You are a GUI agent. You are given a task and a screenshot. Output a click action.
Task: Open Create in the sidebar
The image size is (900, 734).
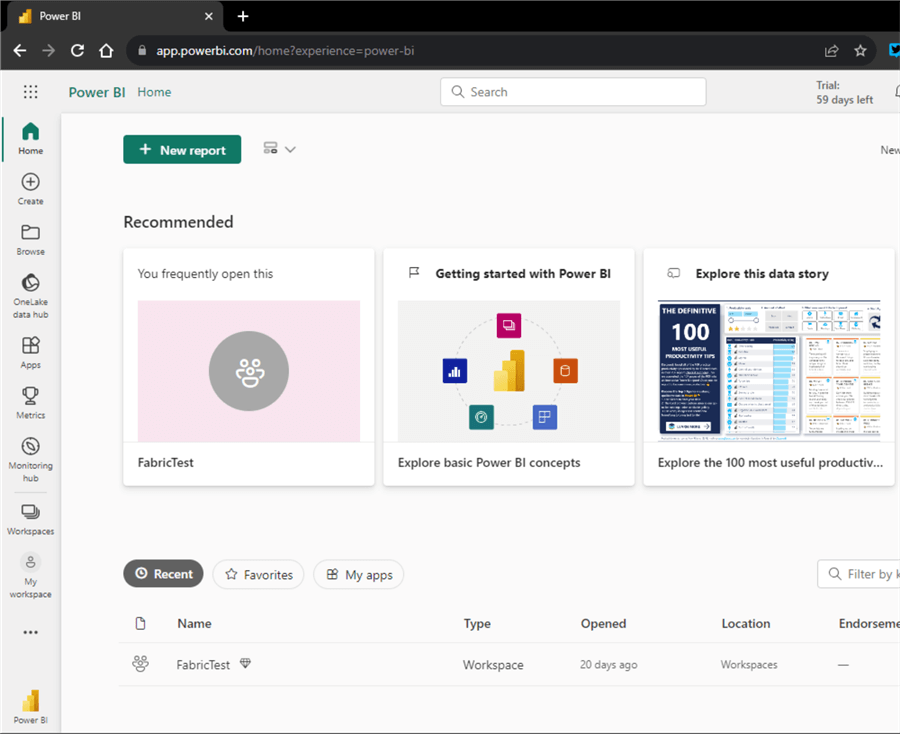point(30,189)
